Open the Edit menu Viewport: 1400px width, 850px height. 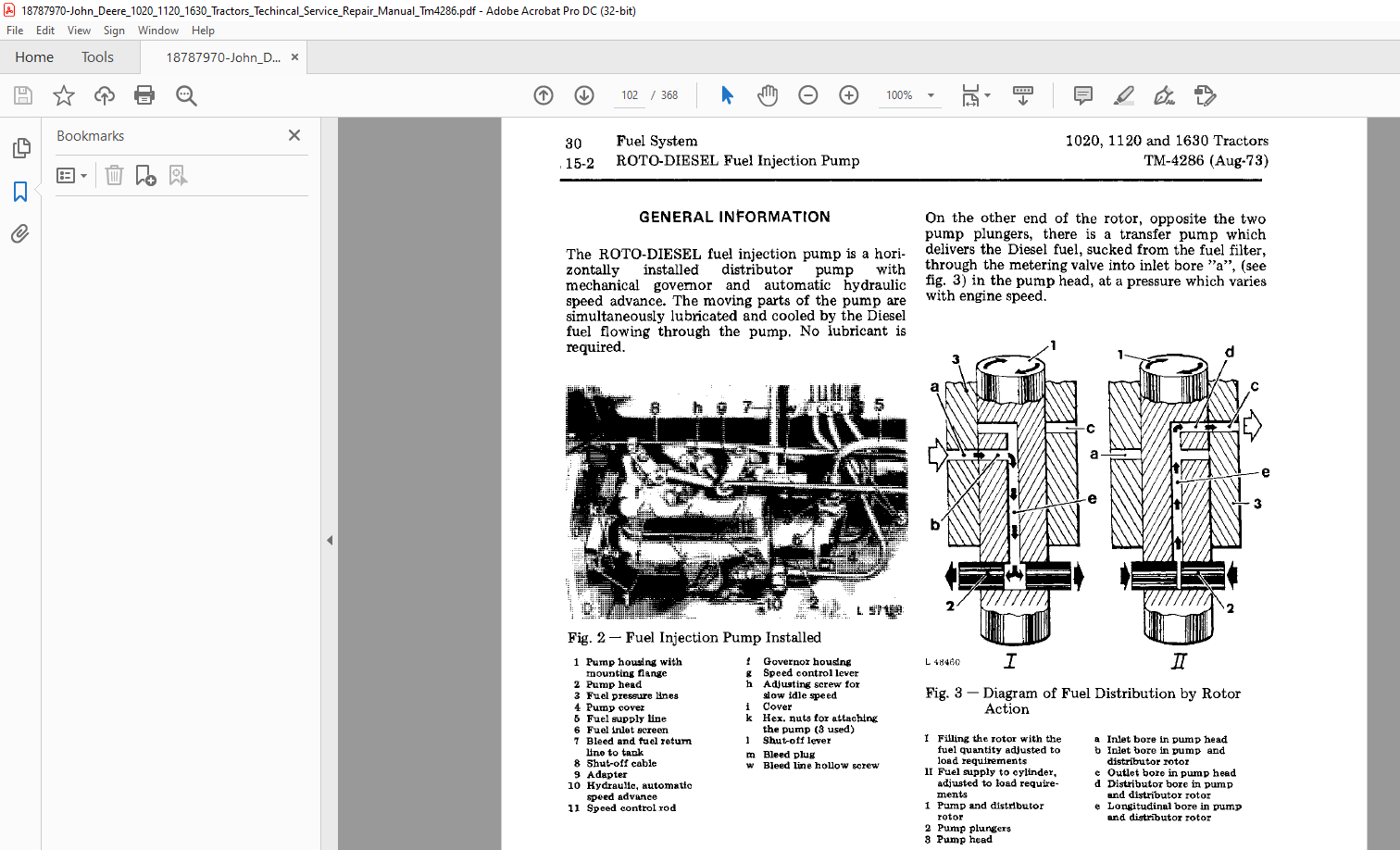click(45, 31)
